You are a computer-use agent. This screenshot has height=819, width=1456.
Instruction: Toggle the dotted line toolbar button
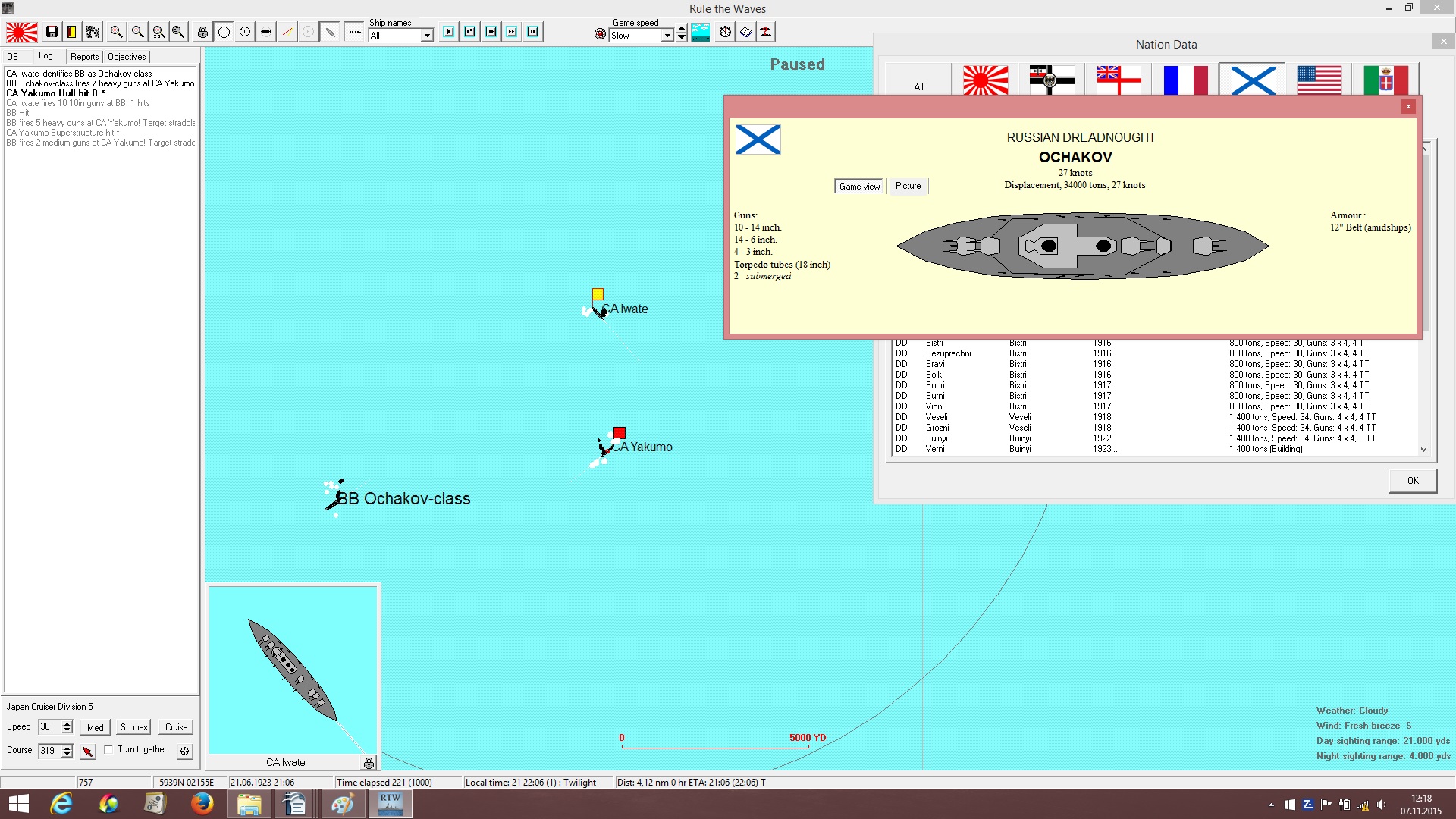[354, 32]
